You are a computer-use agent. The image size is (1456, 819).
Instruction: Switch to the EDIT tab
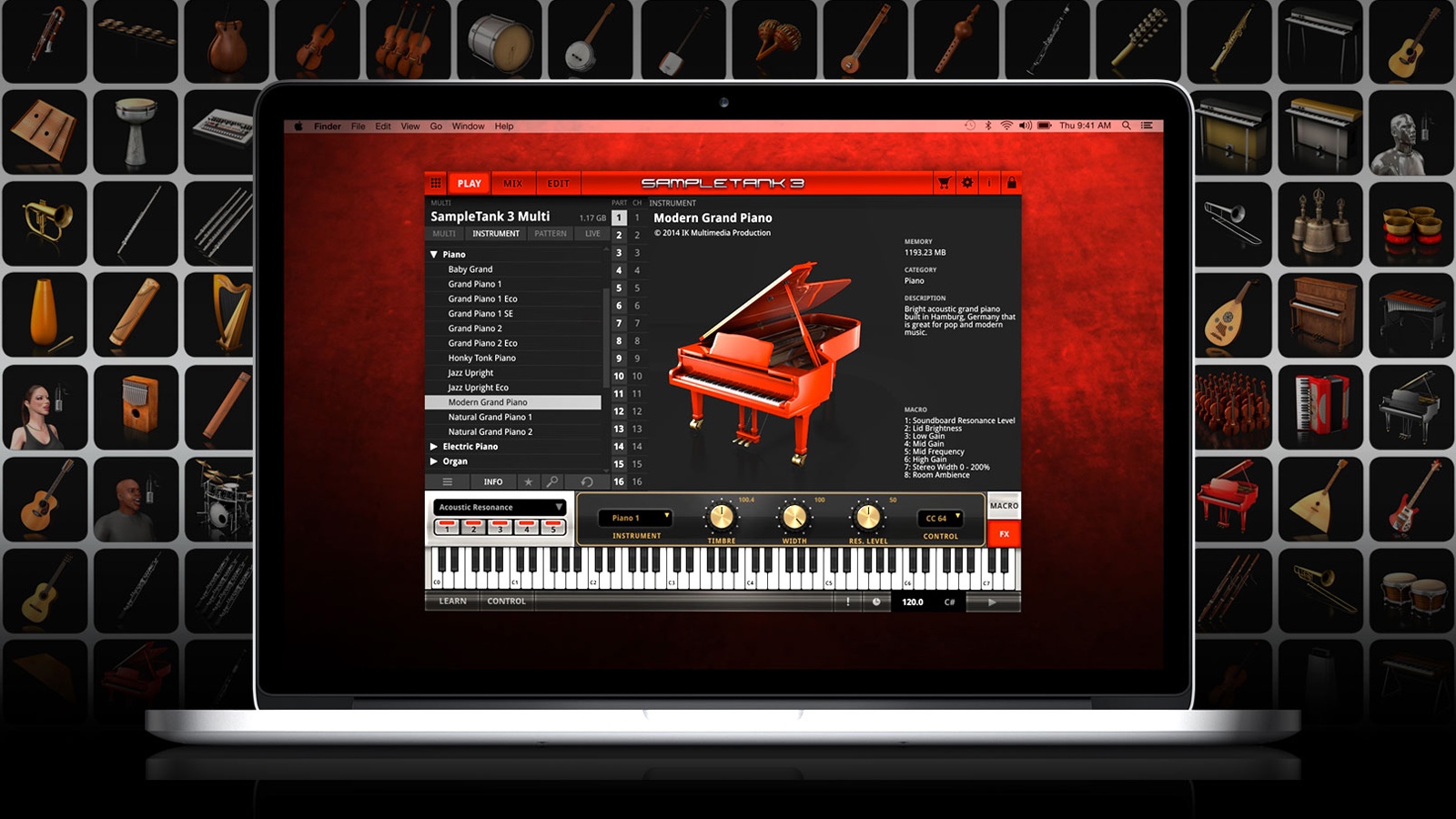coord(558,183)
